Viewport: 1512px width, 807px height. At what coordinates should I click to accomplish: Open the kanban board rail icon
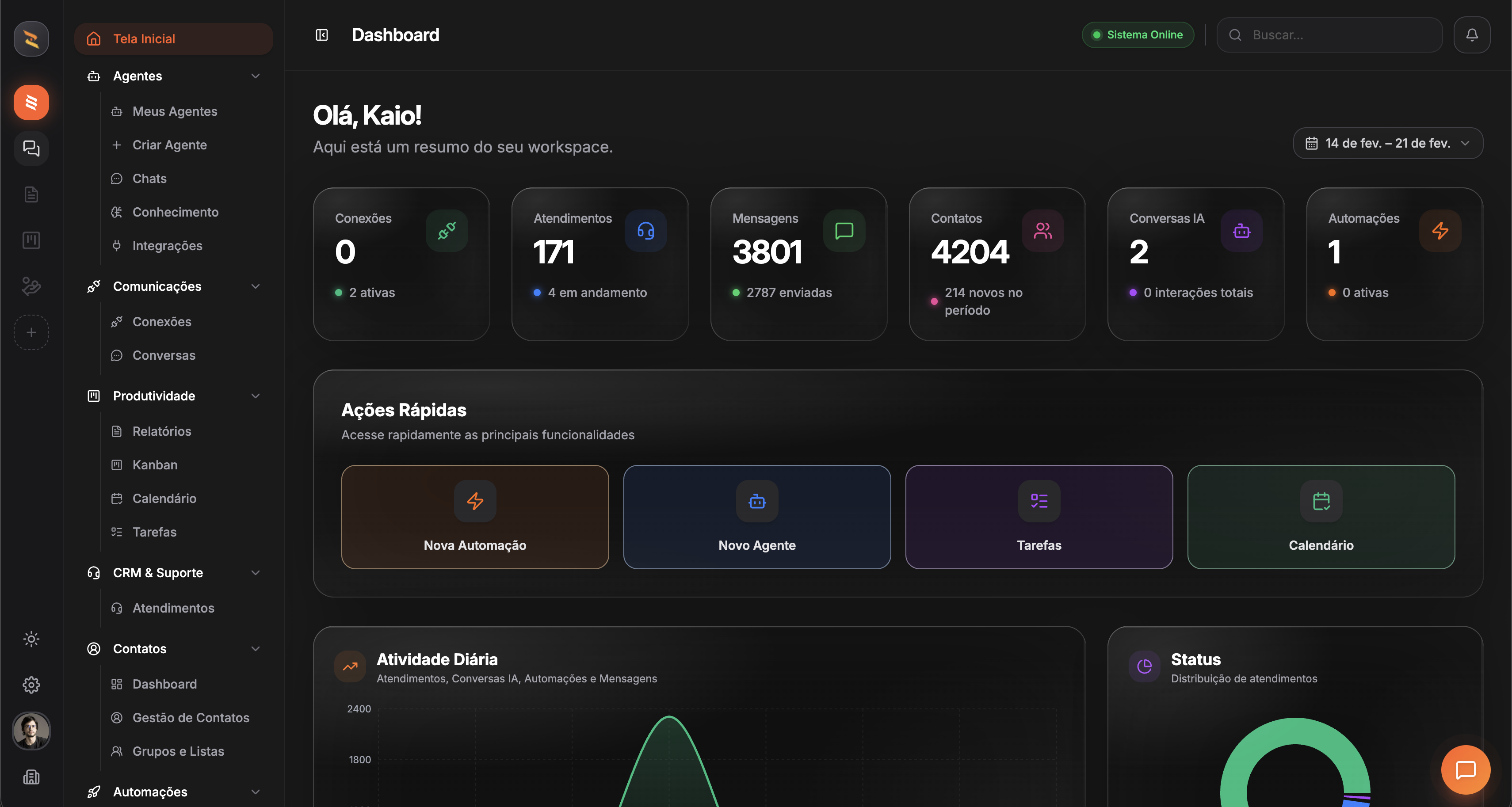(31, 240)
